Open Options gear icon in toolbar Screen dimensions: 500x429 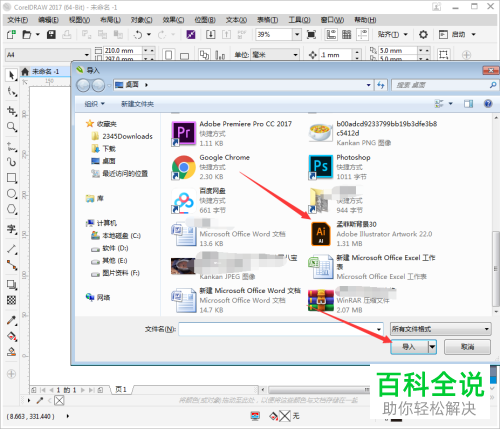pyautogui.click(x=423, y=34)
